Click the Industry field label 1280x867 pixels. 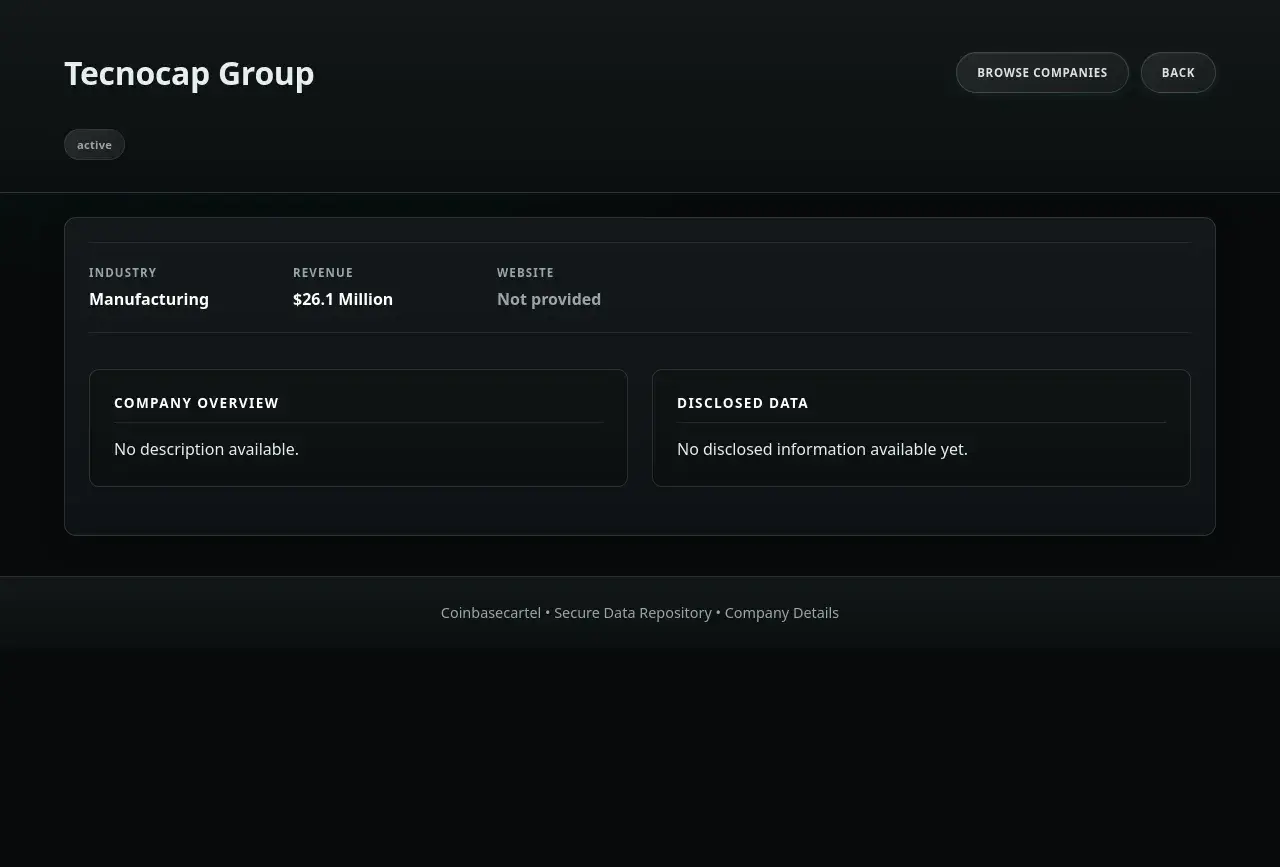pos(123,273)
